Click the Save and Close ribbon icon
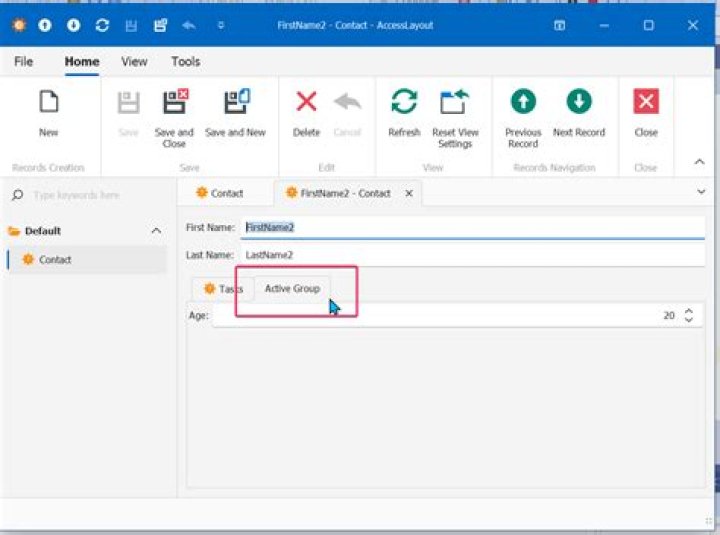The height and width of the screenshot is (535, 720). click(x=175, y=101)
